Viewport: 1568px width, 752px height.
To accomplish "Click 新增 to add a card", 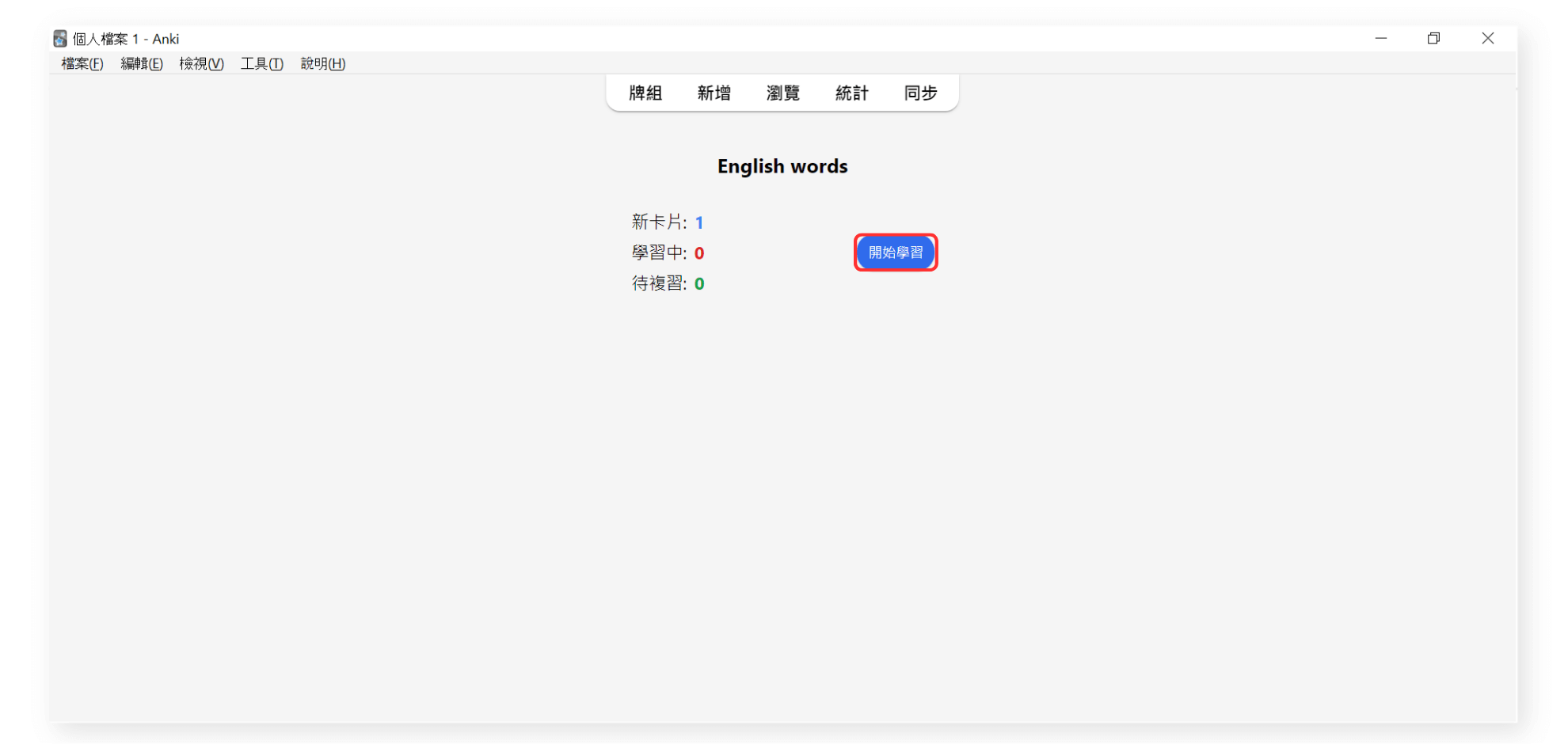I will [714, 93].
